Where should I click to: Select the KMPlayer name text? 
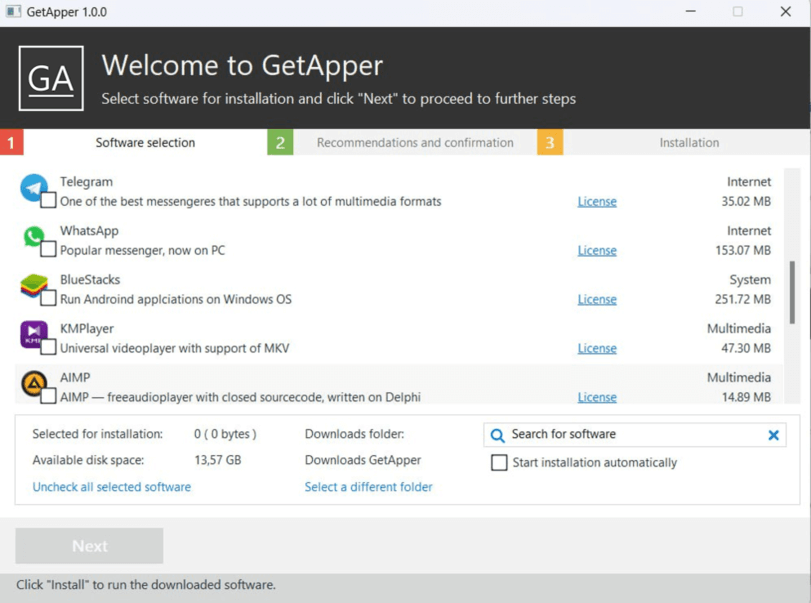87,328
